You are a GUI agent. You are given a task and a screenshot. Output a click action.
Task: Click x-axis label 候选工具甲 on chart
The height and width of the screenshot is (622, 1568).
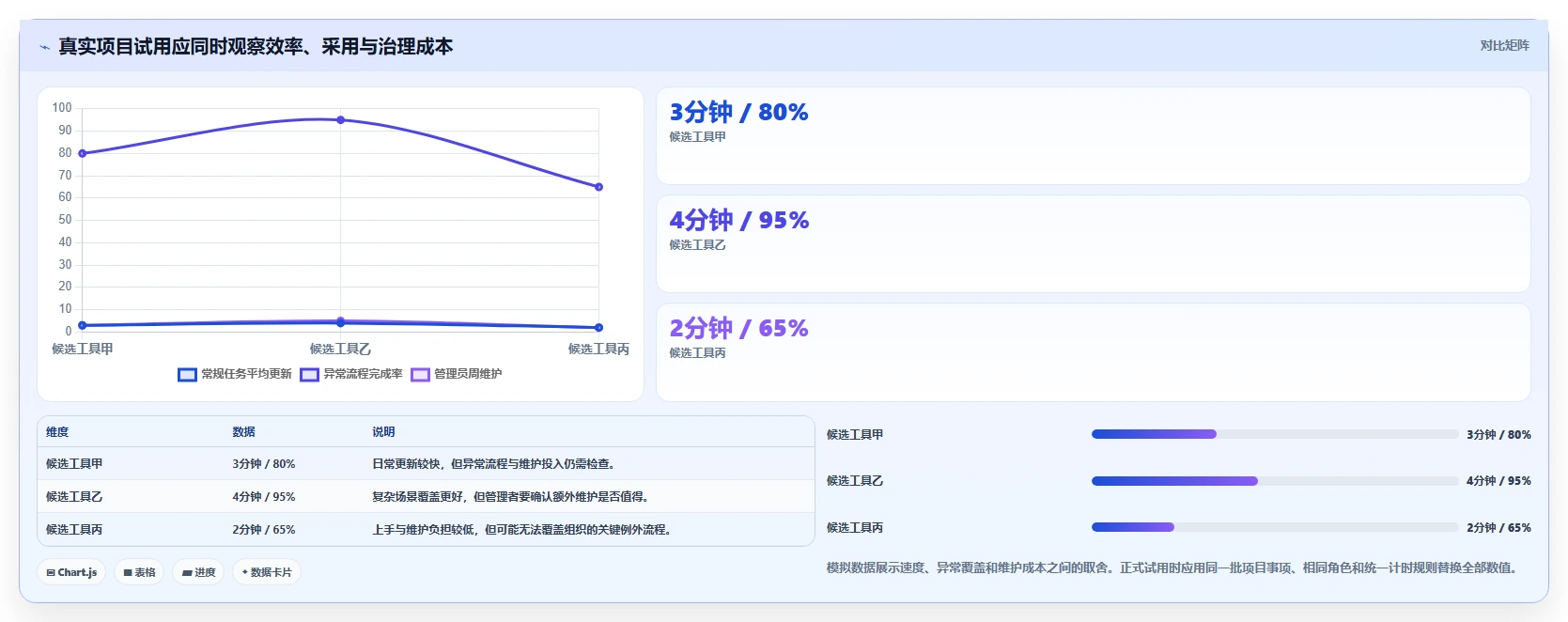coord(83,349)
